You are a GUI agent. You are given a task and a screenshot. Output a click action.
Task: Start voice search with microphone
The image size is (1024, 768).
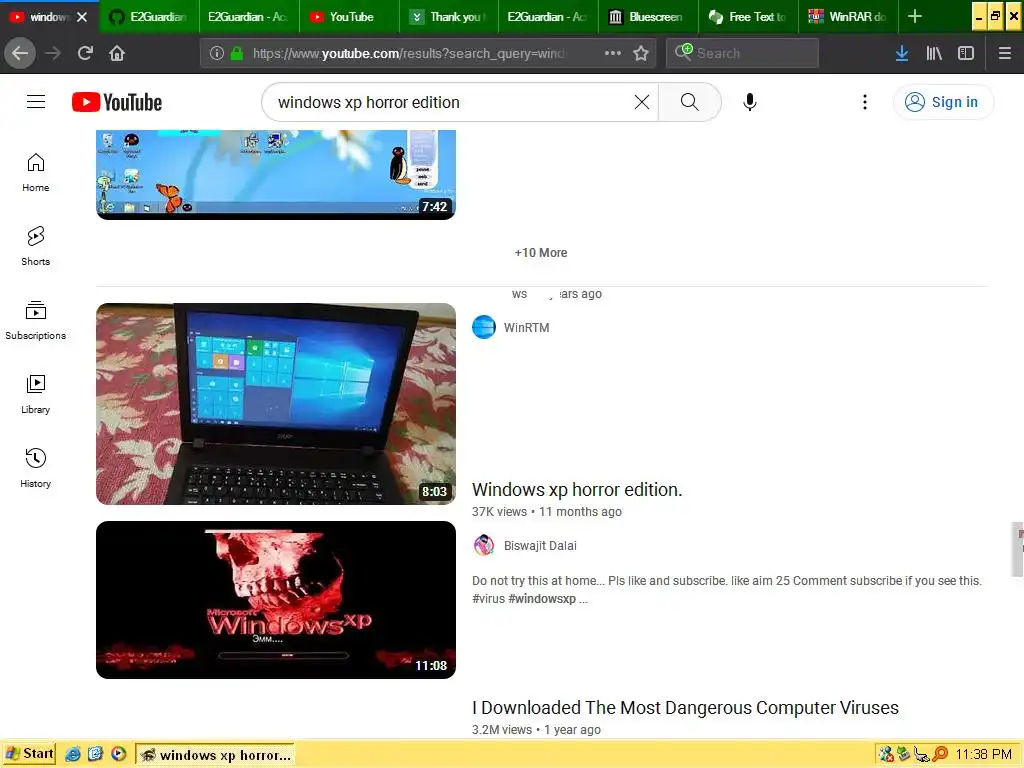pos(750,102)
